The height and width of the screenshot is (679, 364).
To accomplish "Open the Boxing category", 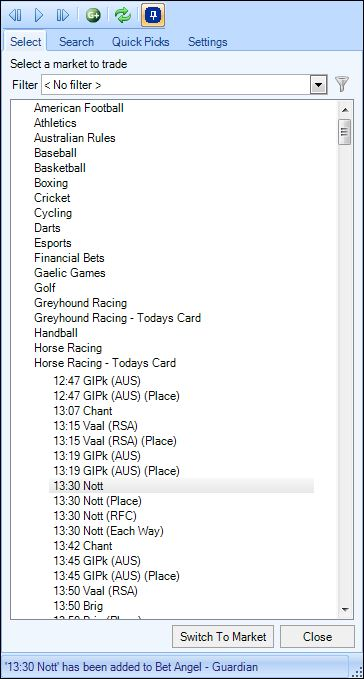I will pyautogui.click(x=51, y=183).
